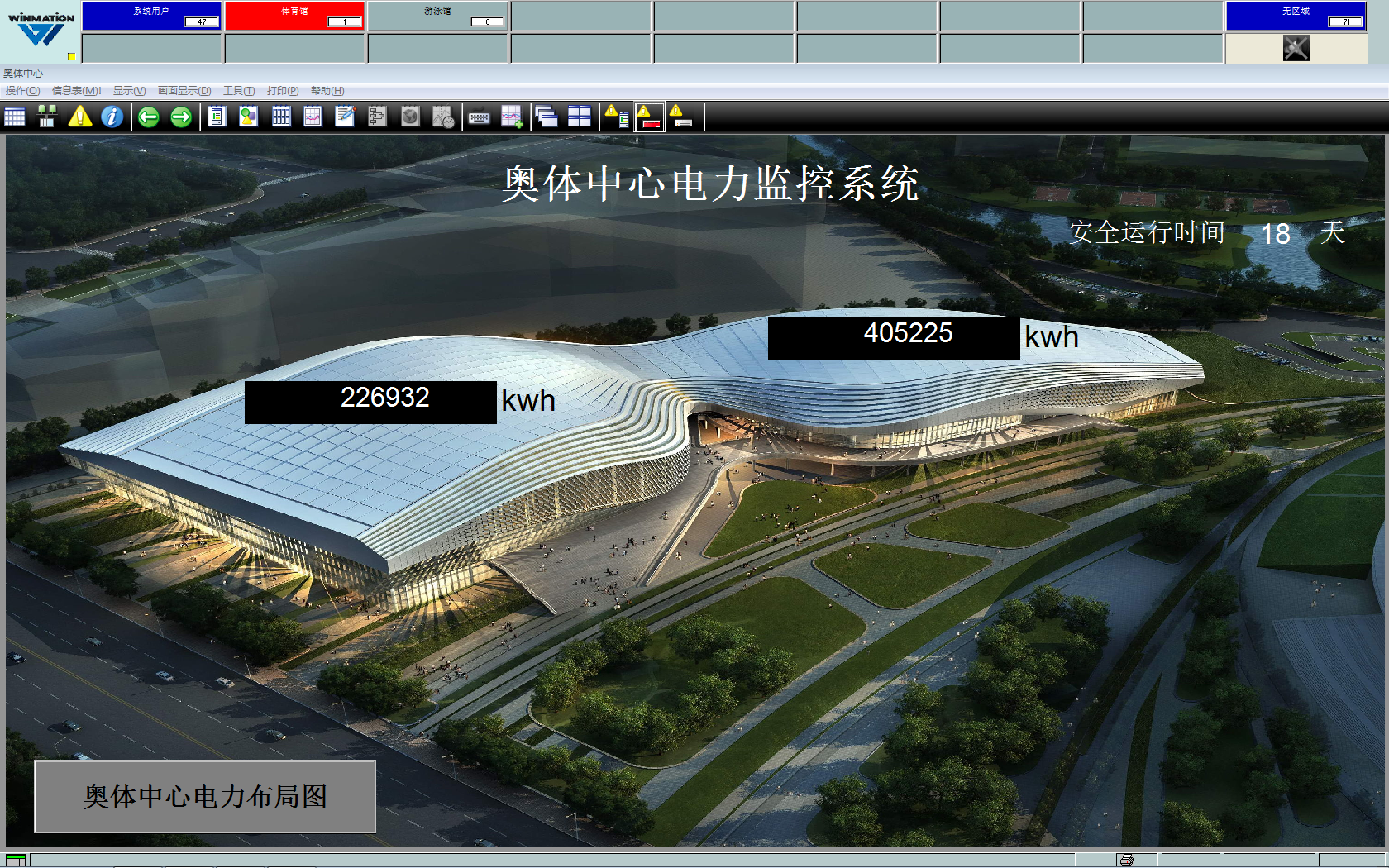Open the 操作(O) menu

22,91
